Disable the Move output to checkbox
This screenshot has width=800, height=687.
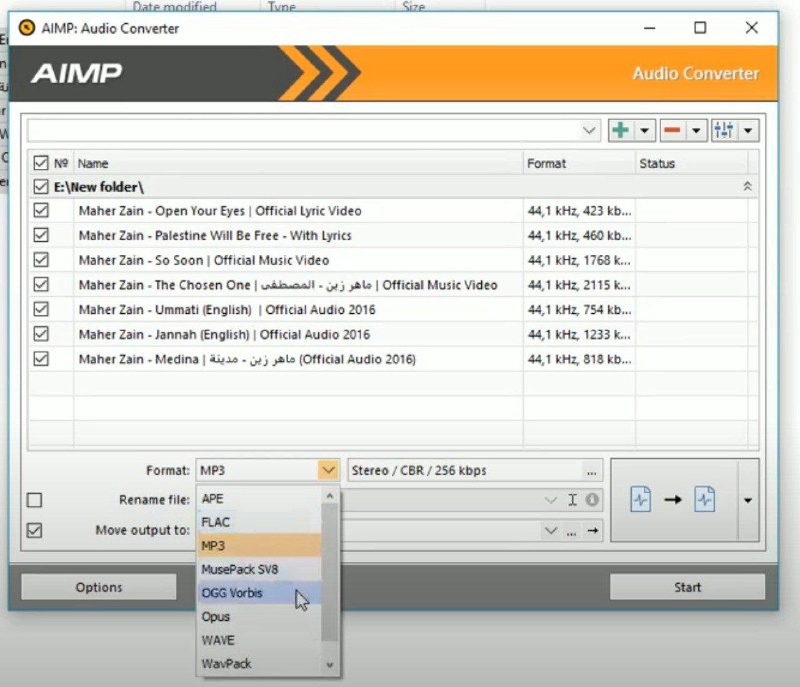(x=34, y=530)
